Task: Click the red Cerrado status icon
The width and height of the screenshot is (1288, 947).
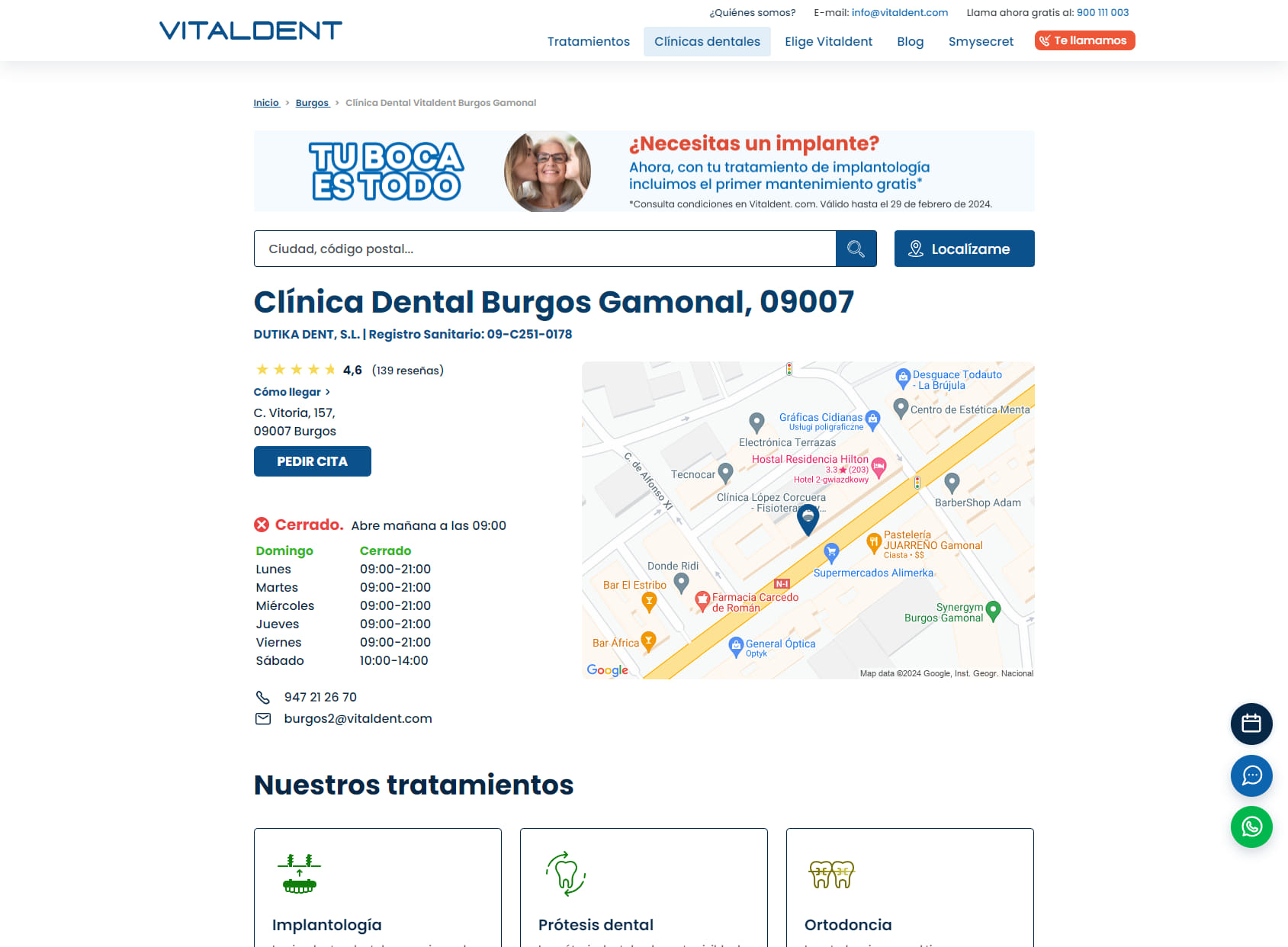Action: (262, 525)
